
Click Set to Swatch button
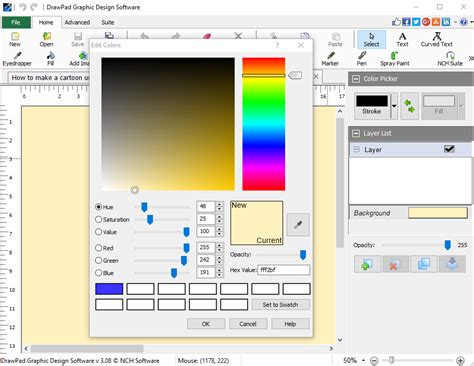pyautogui.click(x=281, y=305)
